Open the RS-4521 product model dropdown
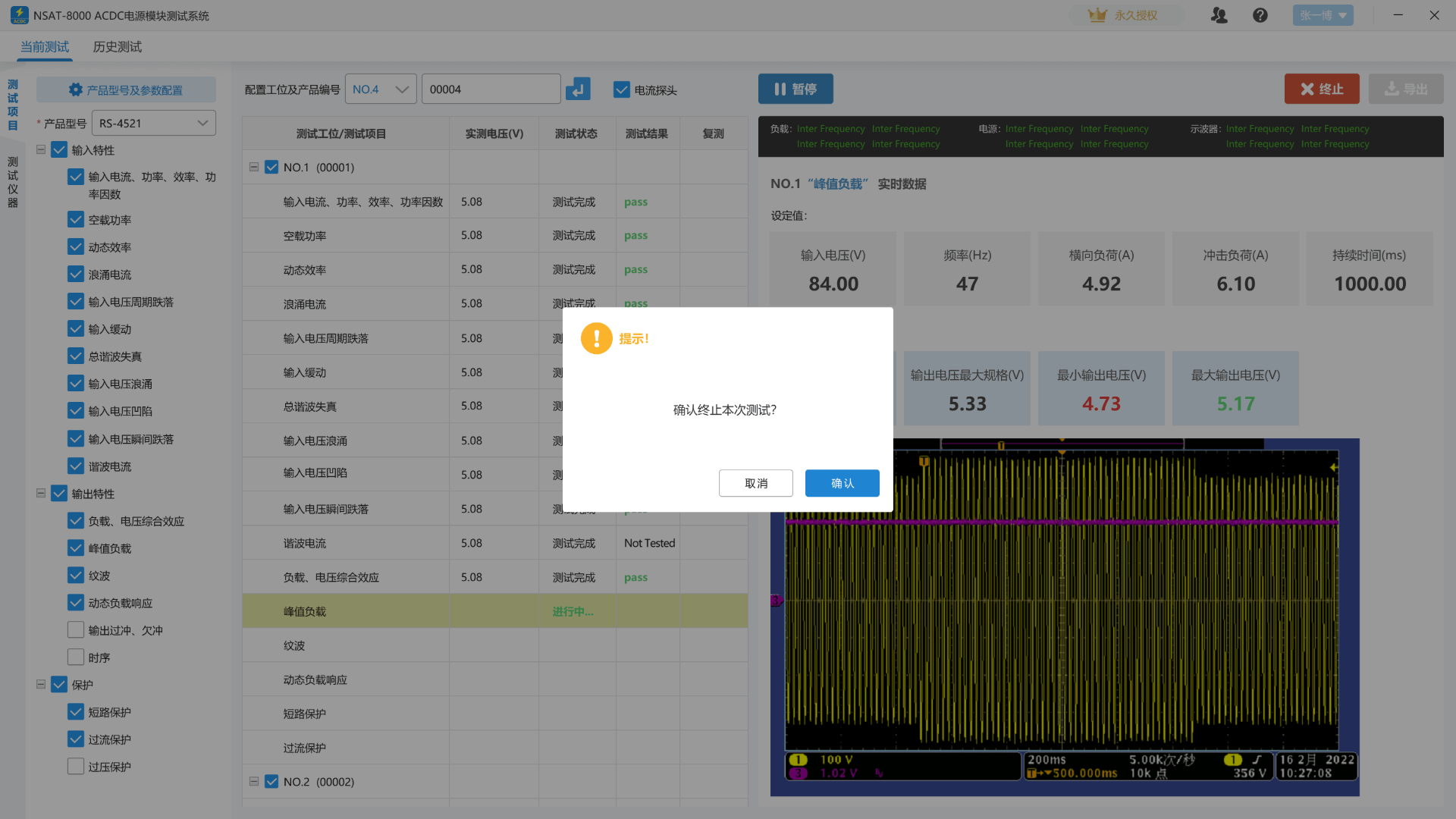This screenshot has width=1456, height=819. click(153, 123)
